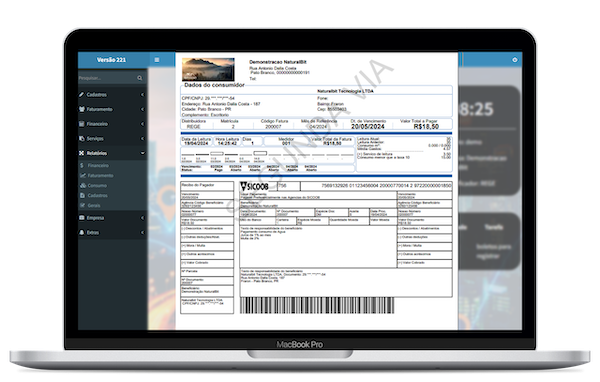Collapse Relatórios using its down arrow
The height and width of the screenshot is (382, 600).
point(142,153)
